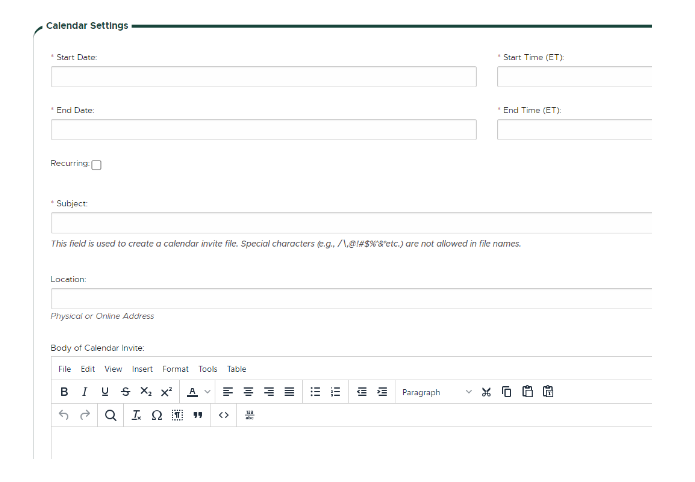Screen dimensions: 695x482
Task: Center align the text
Action: (248, 392)
